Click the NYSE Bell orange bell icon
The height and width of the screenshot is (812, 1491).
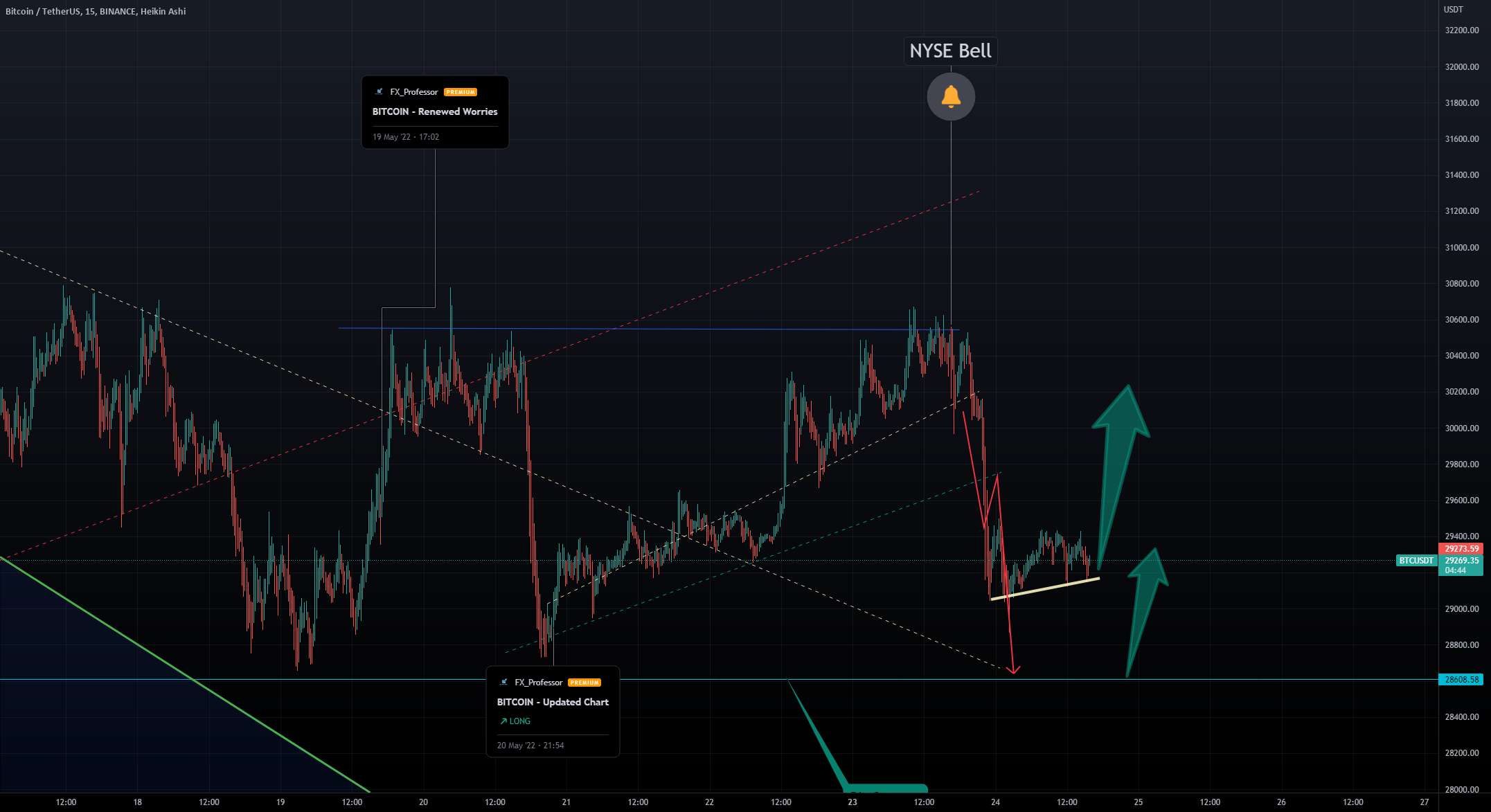pyautogui.click(x=951, y=96)
